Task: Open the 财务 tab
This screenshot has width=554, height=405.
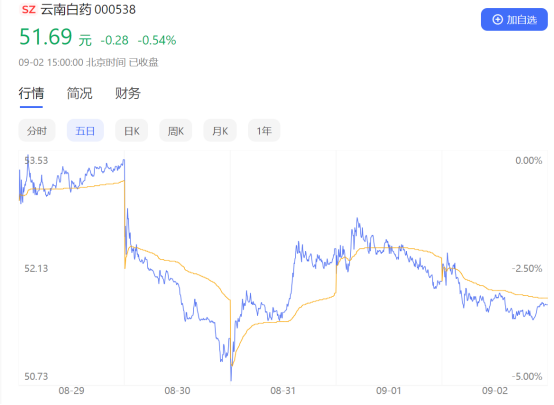Action: (128, 94)
